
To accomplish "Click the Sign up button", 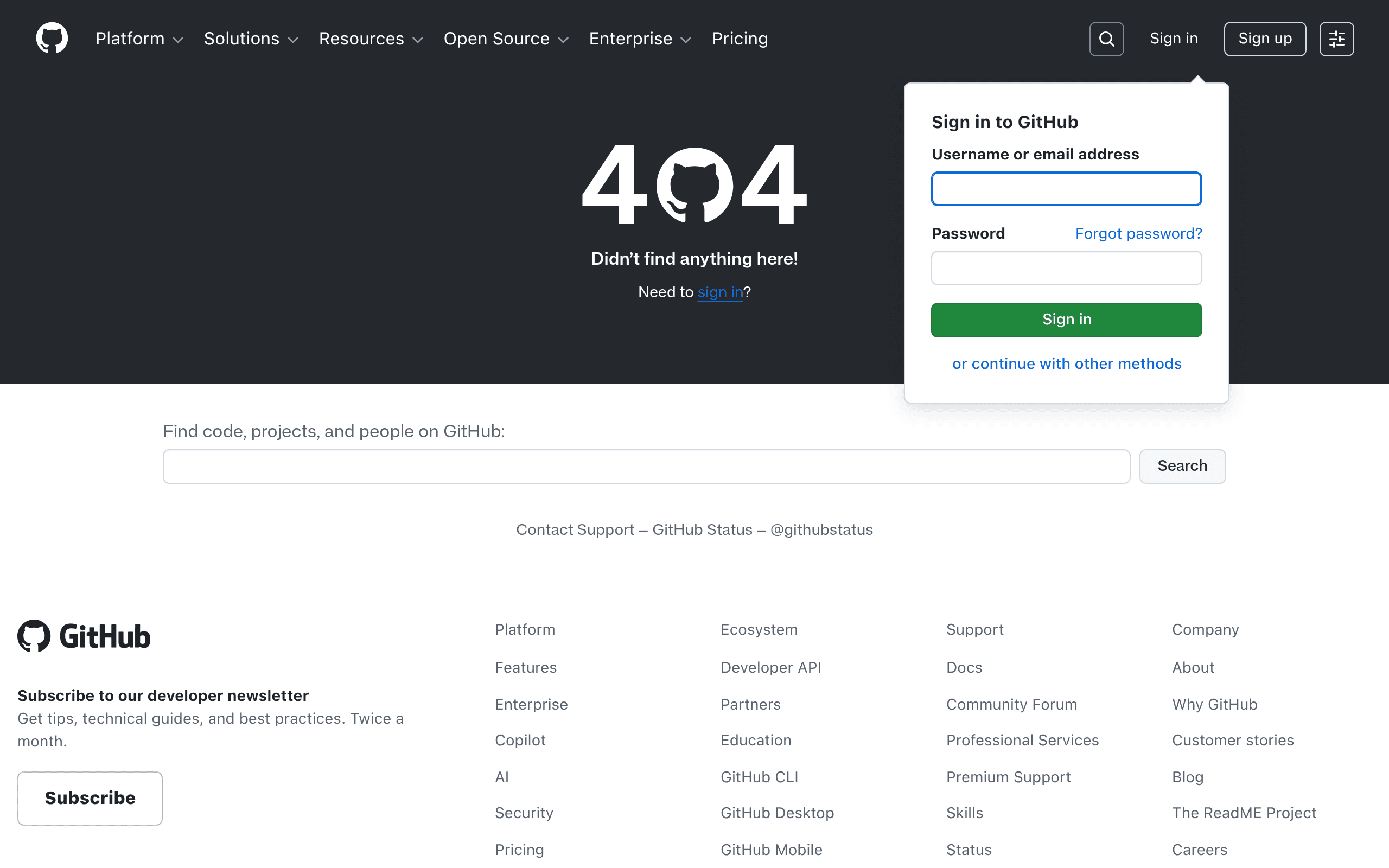I will tap(1265, 39).
